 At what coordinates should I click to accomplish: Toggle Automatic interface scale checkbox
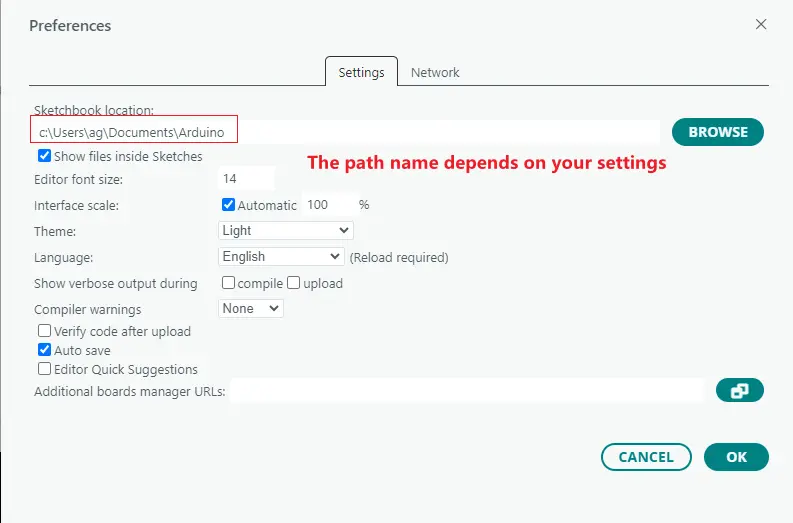point(228,205)
